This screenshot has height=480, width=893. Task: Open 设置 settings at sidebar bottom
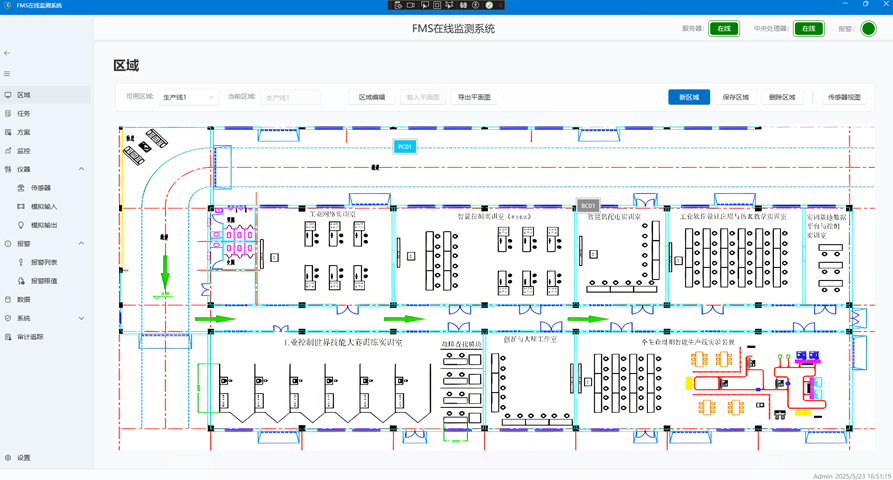point(23,458)
